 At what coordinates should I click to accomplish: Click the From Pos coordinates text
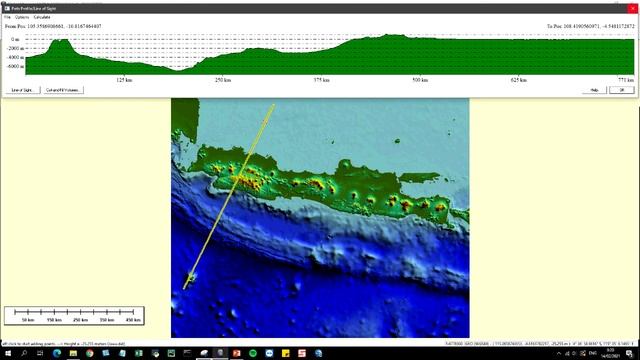tap(53, 26)
